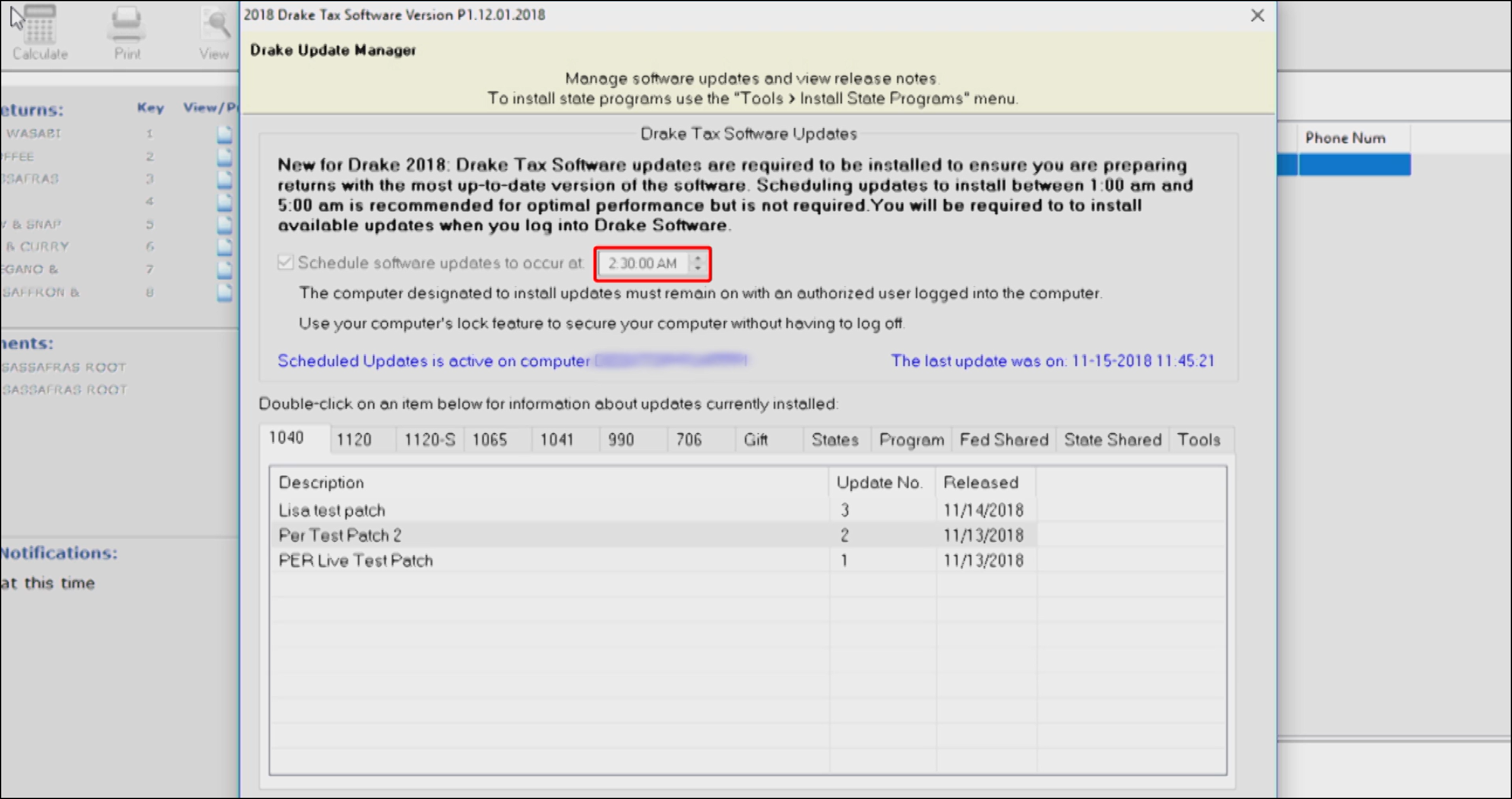Switch to the 706 tab

click(x=700, y=440)
